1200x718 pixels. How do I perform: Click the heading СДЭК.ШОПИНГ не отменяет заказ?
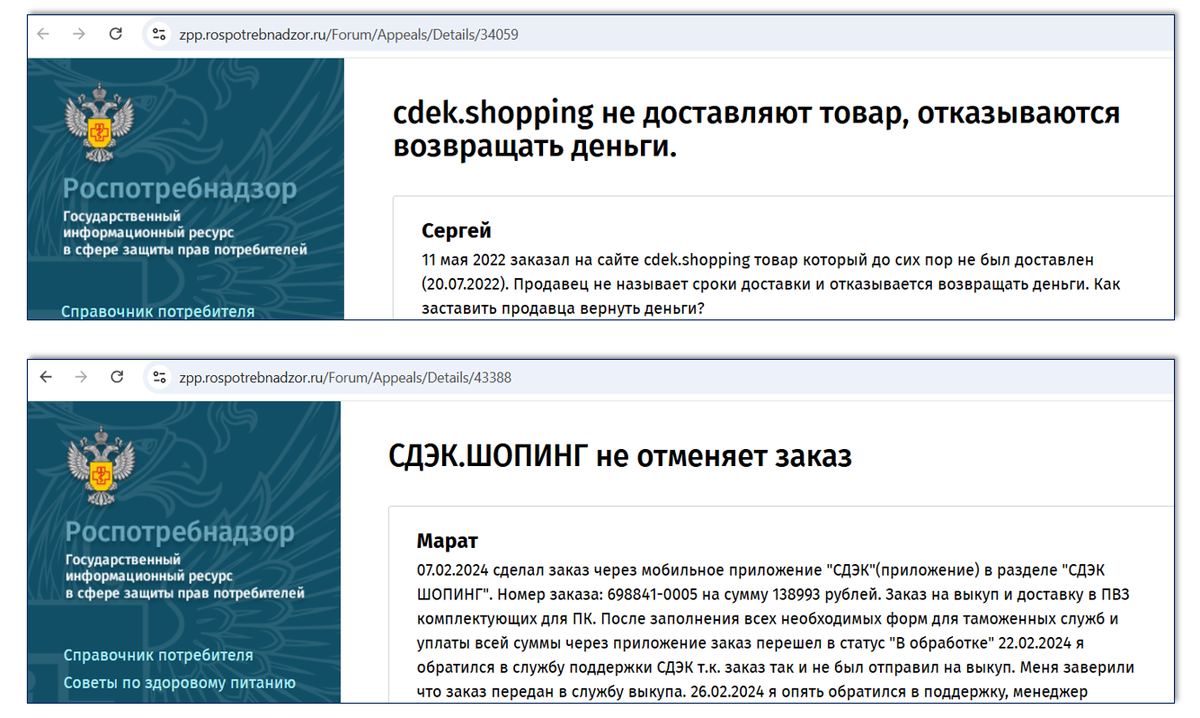[620, 457]
